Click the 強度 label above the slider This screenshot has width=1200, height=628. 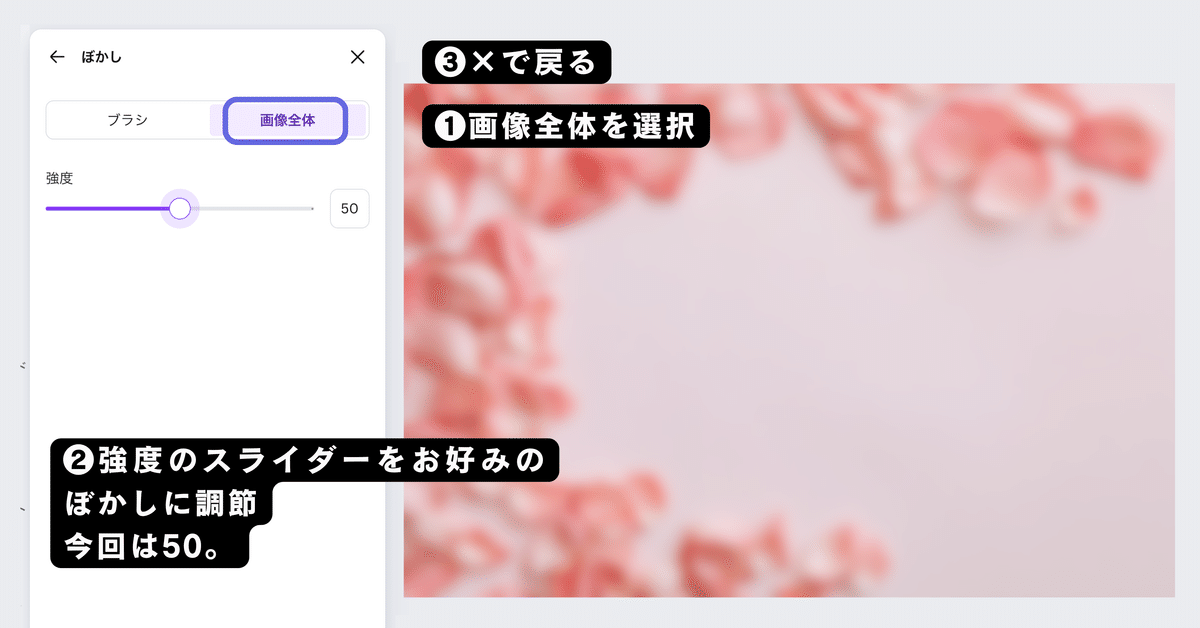59,178
